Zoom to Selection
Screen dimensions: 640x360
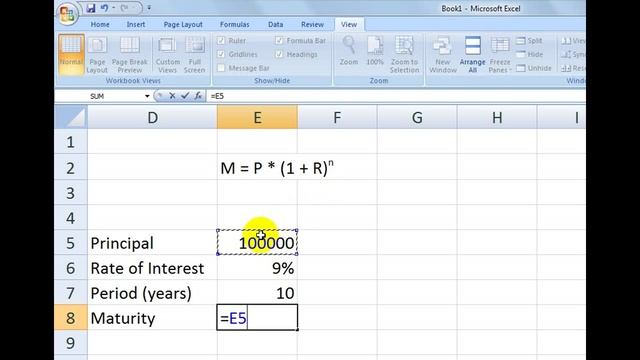[x=404, y=55]
